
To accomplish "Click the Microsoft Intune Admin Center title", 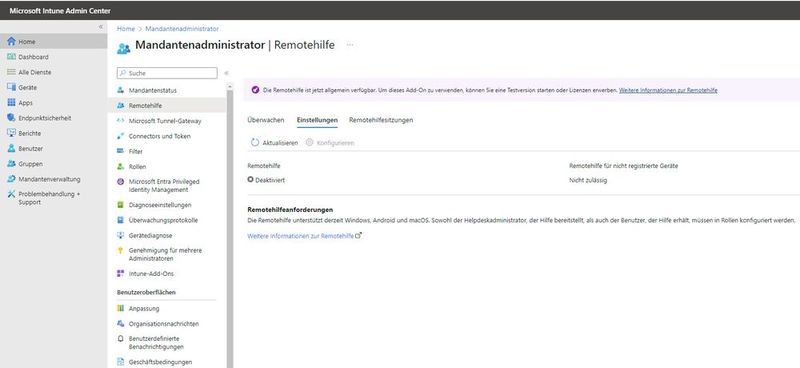I will pos(60,11).
